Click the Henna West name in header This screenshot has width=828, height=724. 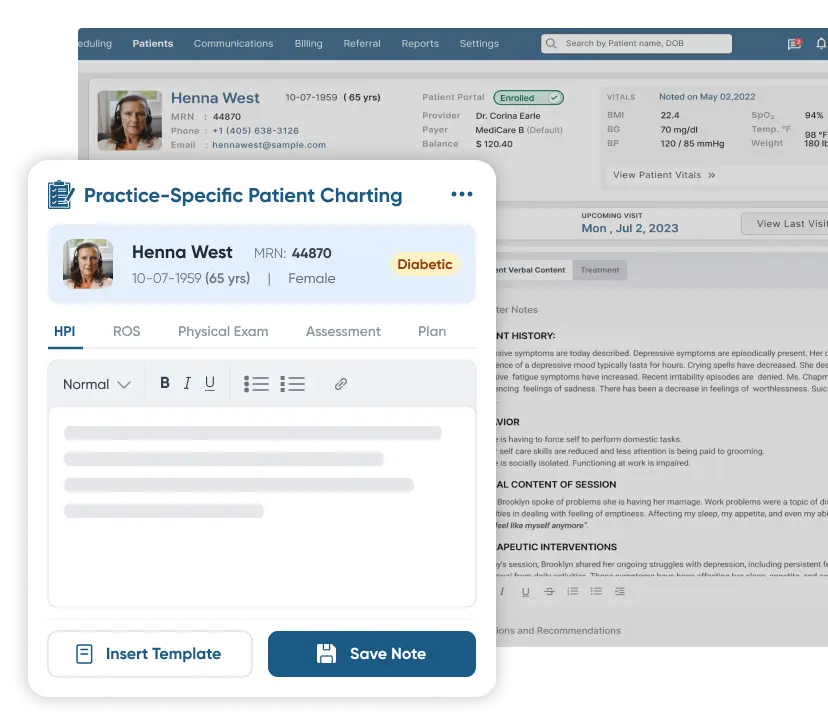215,98
